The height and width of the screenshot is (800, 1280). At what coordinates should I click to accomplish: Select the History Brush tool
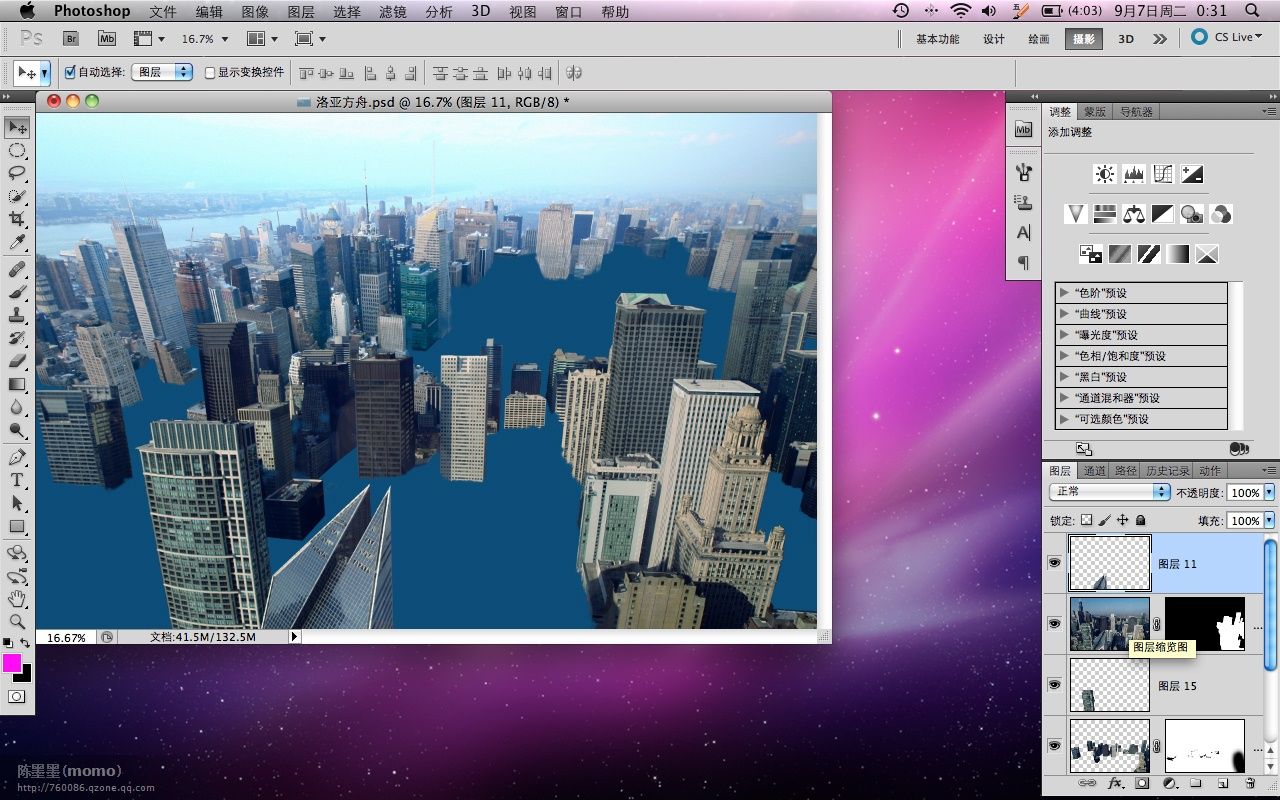point(17,338)
